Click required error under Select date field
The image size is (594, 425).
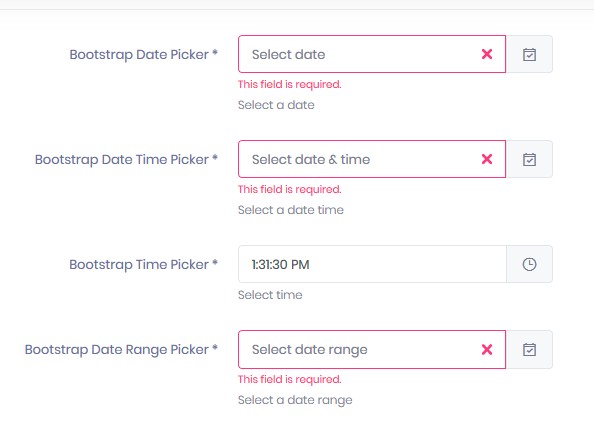[290, 84]
